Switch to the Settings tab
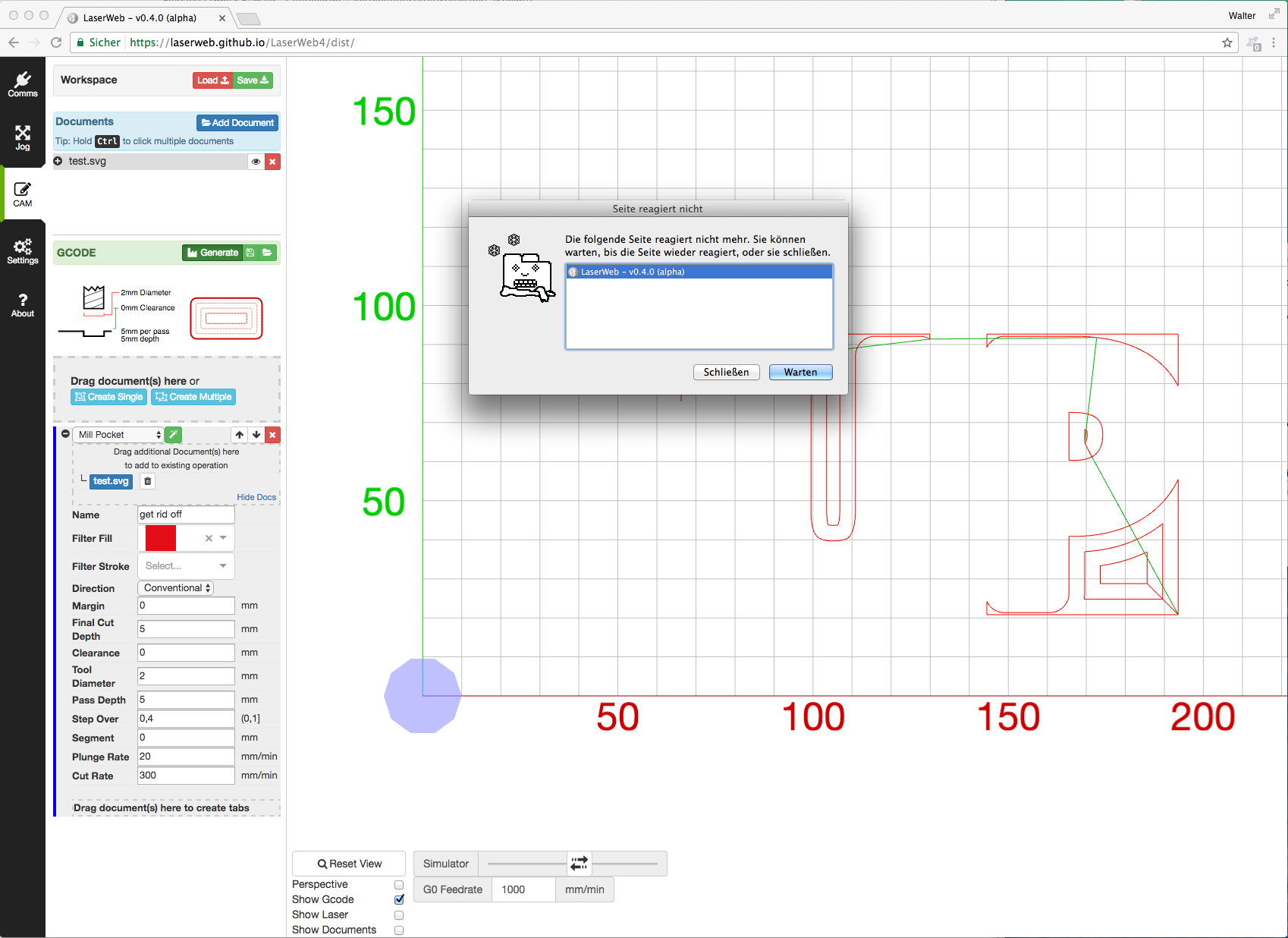 coord(23,251)
